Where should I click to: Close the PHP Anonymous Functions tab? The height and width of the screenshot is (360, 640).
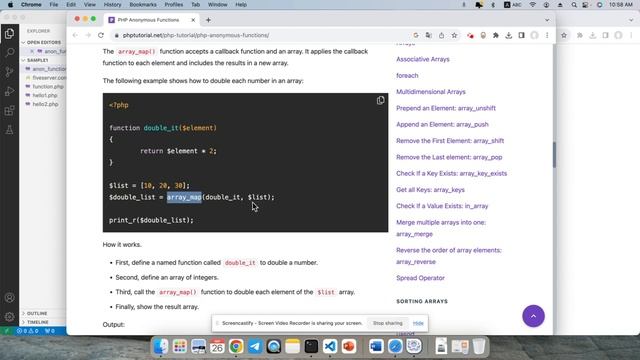coord(193,20)
